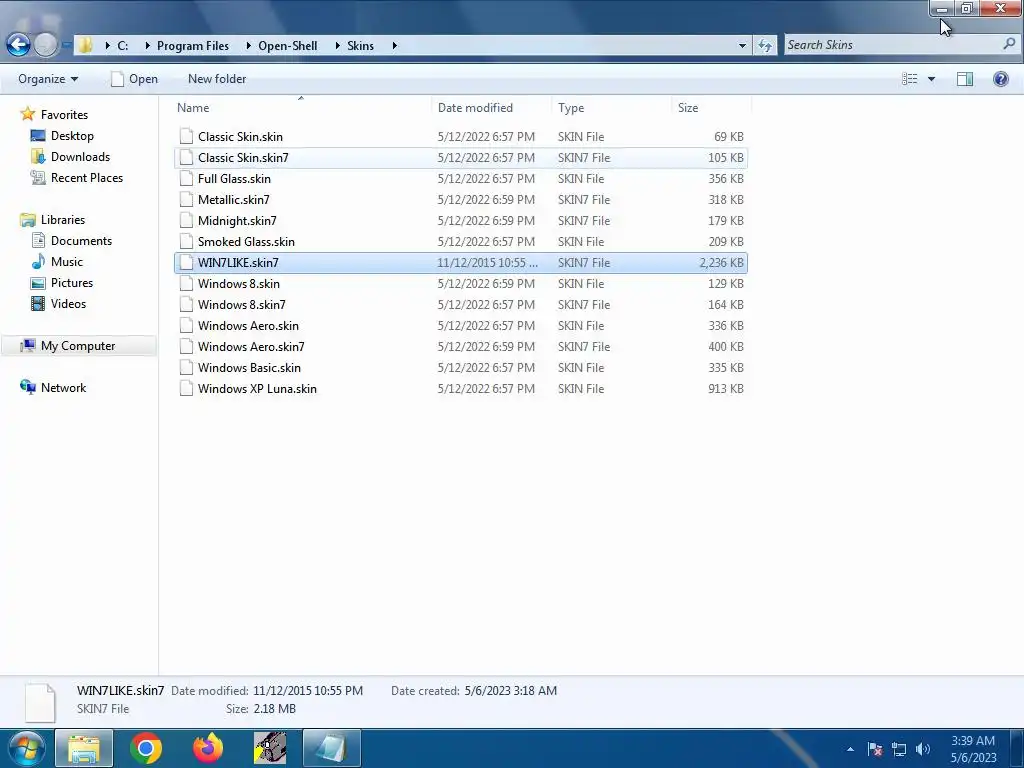
Task: Click the volume speaker tray icon
Action: [x=923, y=749]
